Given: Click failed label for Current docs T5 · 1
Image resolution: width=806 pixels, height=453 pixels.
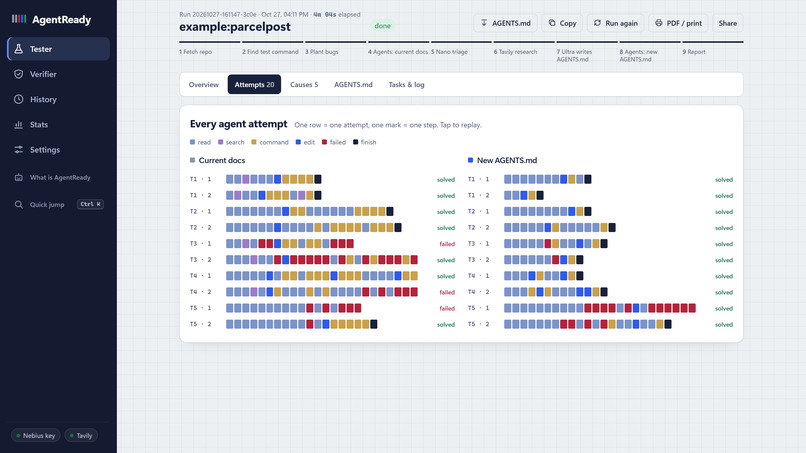Looking at the screenshot, I should [447, 309].
